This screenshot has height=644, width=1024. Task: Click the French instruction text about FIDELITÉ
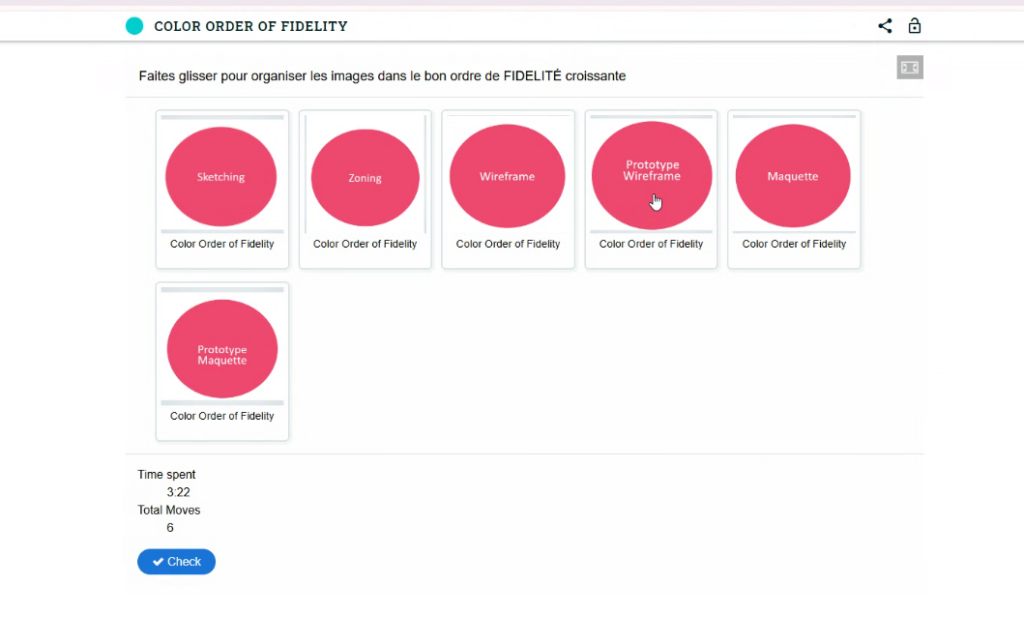pos(382,76)
